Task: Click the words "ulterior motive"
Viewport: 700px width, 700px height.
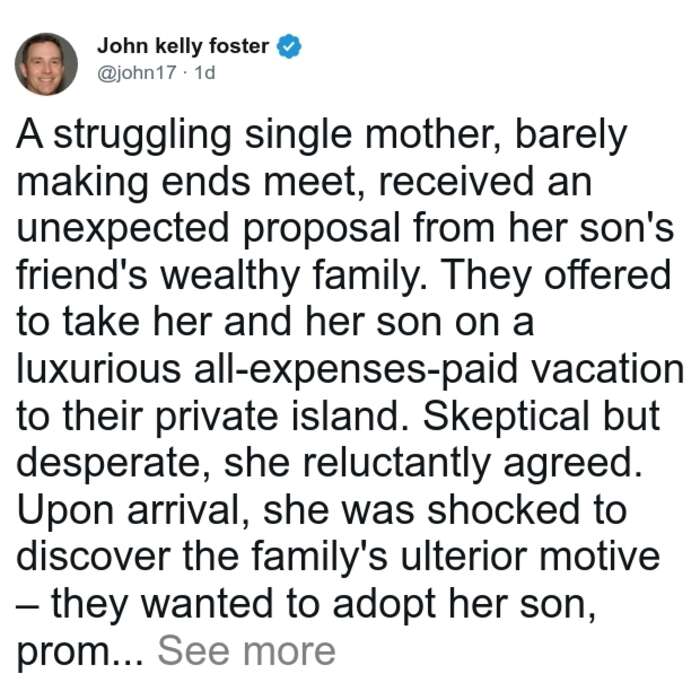Action: tap(530, 556)
